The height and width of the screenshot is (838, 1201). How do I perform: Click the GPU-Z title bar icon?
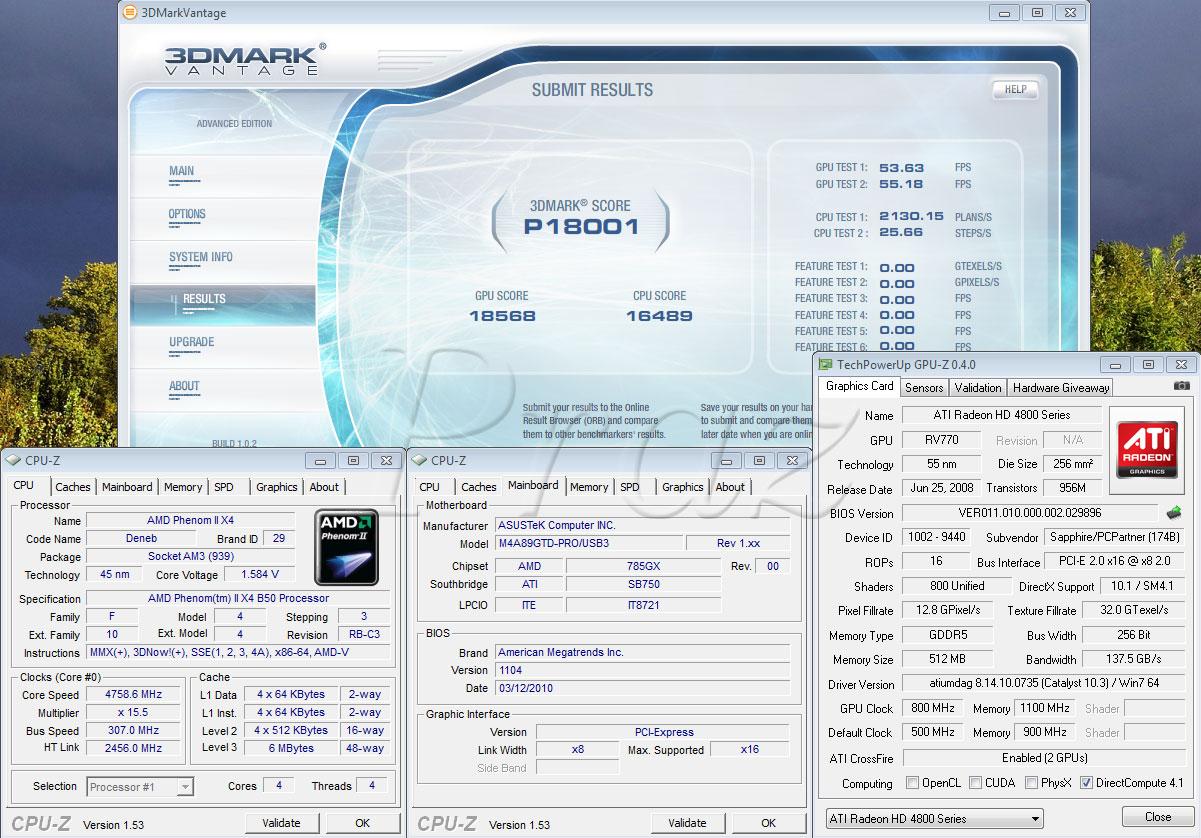tap(825, 365)
